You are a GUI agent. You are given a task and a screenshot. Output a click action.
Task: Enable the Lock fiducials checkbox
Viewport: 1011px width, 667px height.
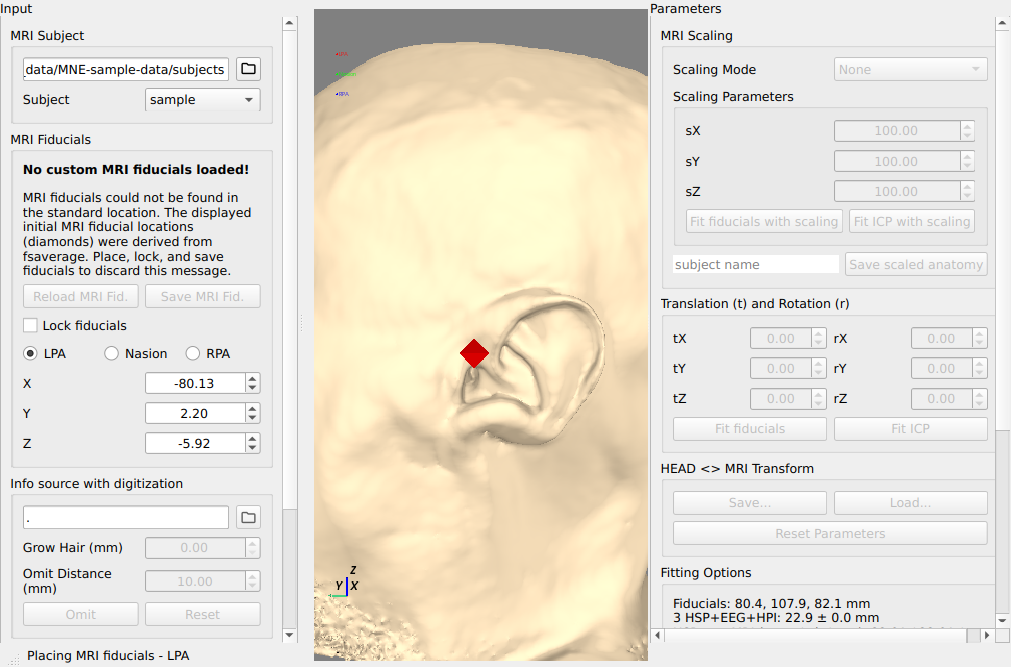pyautogui.click(x=31, y=326)
